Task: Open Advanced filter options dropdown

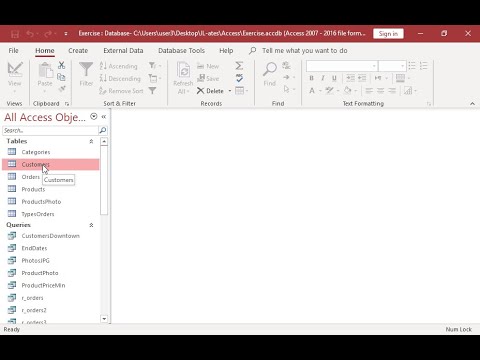Action: point(155,78)
